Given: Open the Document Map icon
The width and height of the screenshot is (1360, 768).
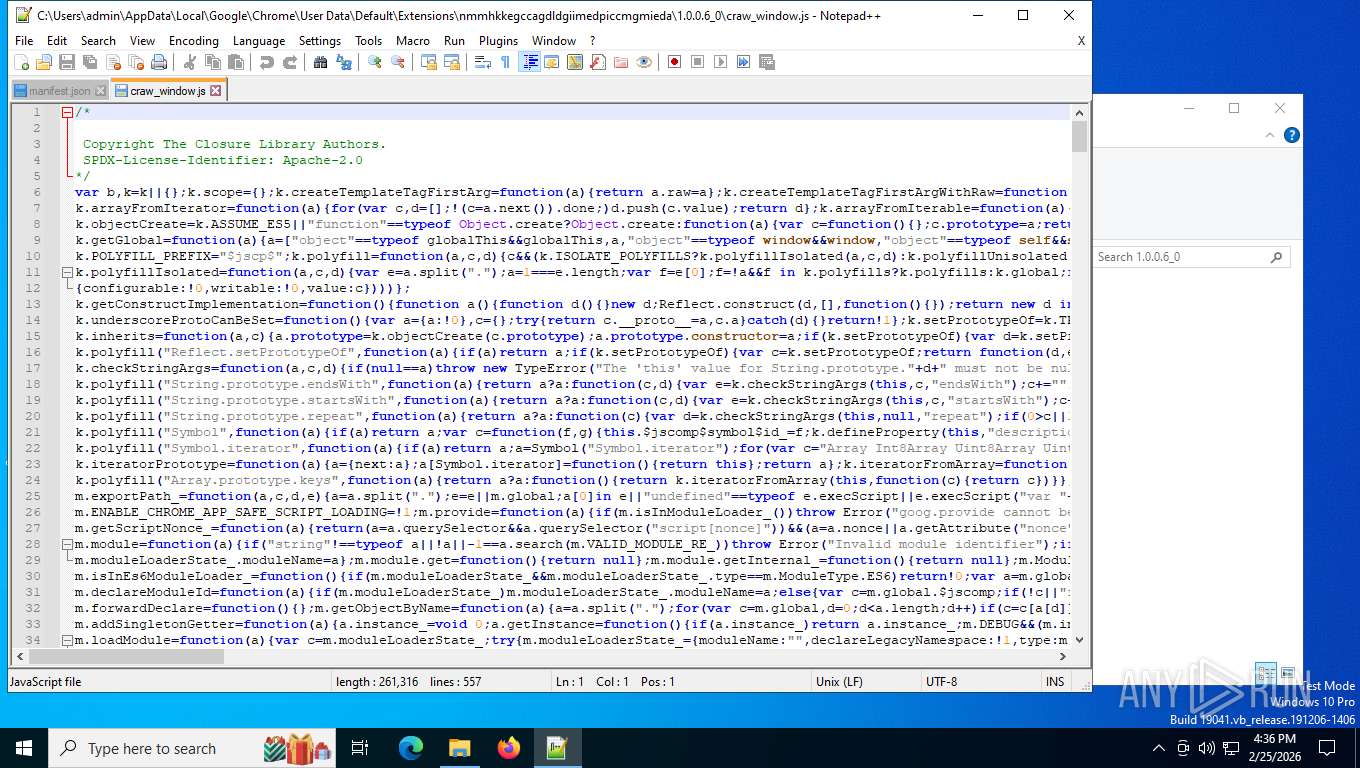Looking at the screenshot, I should point(575,62).
